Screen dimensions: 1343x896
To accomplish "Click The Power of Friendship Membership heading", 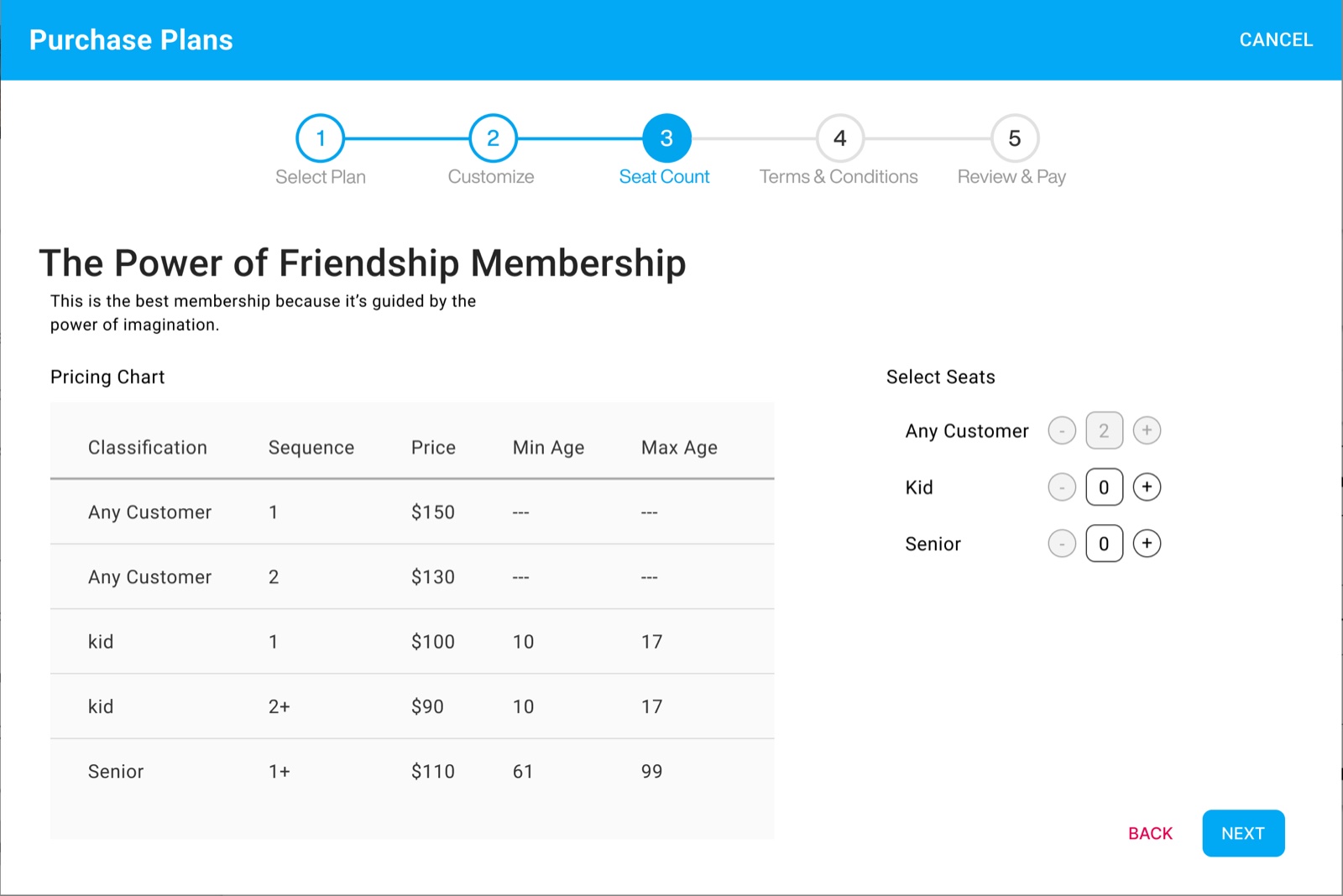I will click(x=363, y=263).
